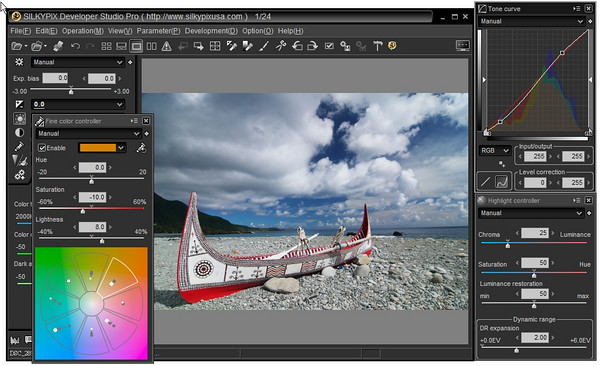
Task: Open the Help menu
Action: point(290,31)
